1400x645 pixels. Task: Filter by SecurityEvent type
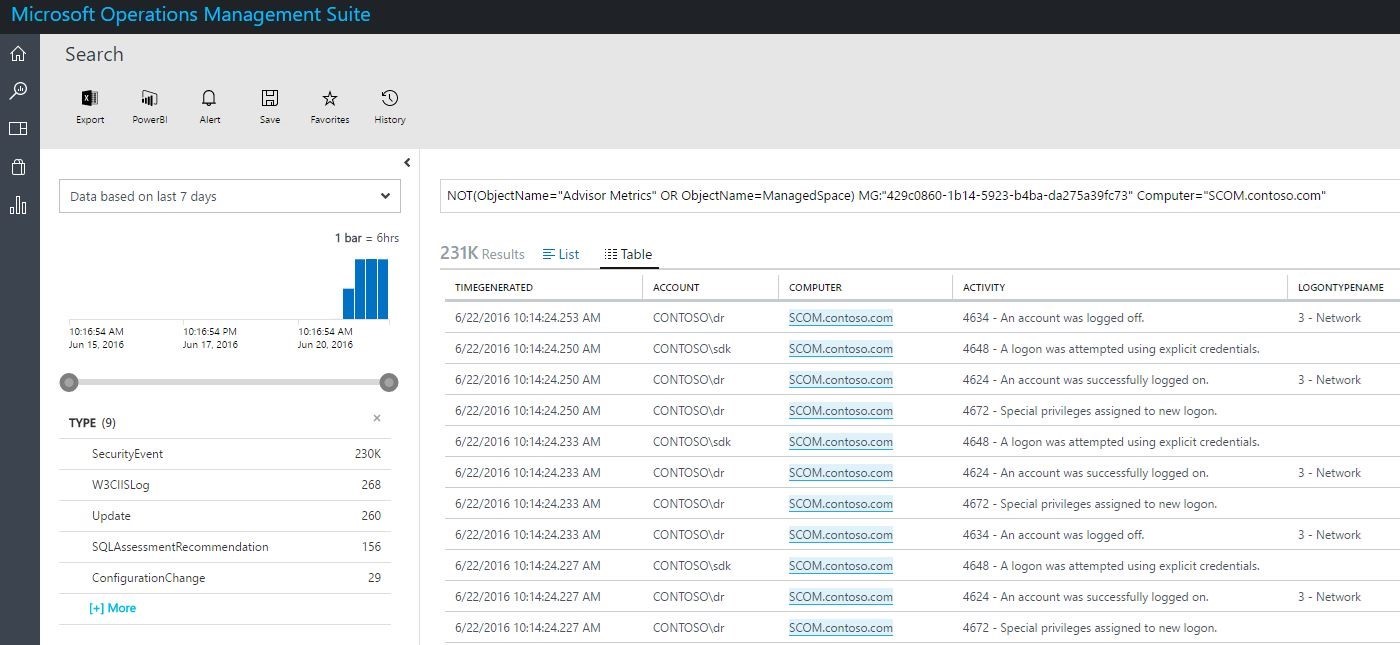click(127, 454)
